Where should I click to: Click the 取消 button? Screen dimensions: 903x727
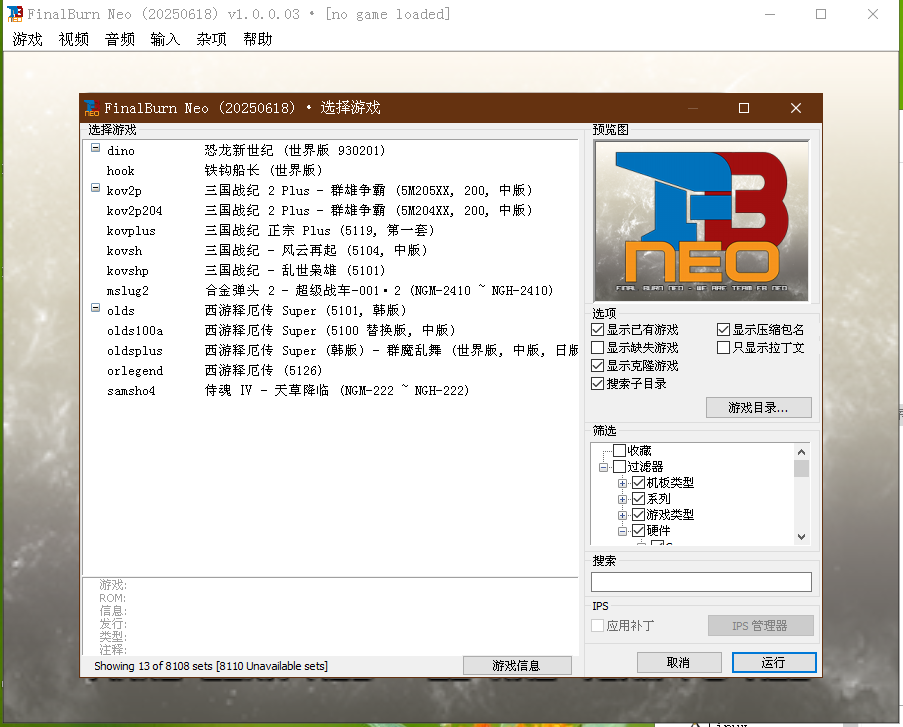coord(679,662)
